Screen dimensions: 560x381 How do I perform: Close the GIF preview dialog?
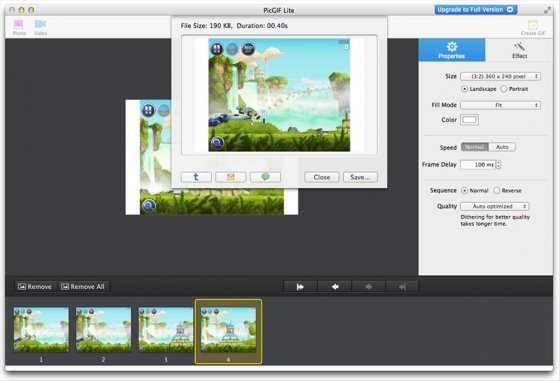(322, 177)
